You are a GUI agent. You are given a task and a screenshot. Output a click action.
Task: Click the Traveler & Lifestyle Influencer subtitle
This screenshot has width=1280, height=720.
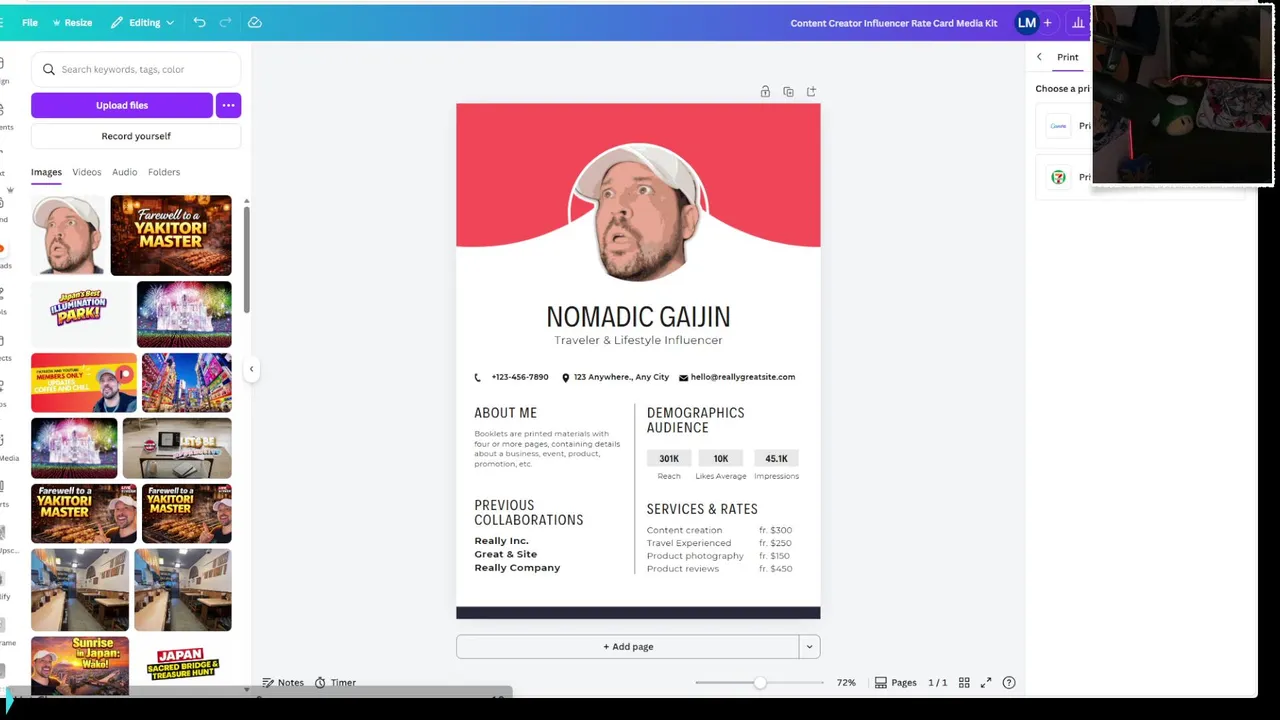tap(638, 340)
